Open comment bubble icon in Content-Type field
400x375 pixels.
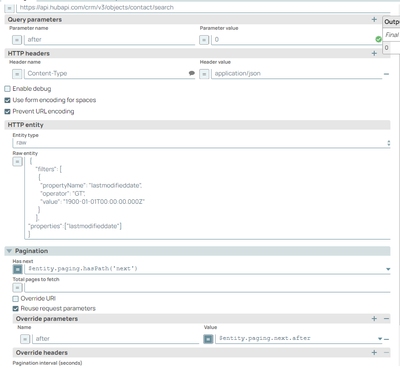(192, 73)
